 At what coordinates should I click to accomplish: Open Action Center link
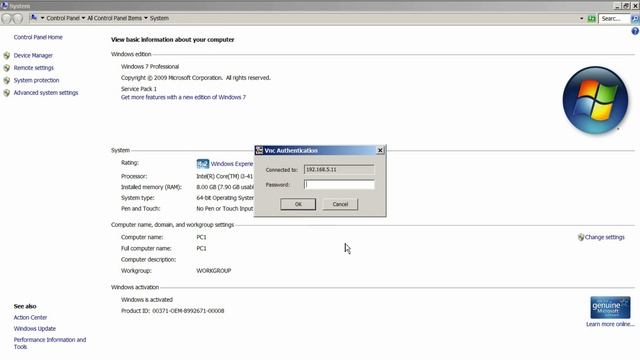point(30,317)
